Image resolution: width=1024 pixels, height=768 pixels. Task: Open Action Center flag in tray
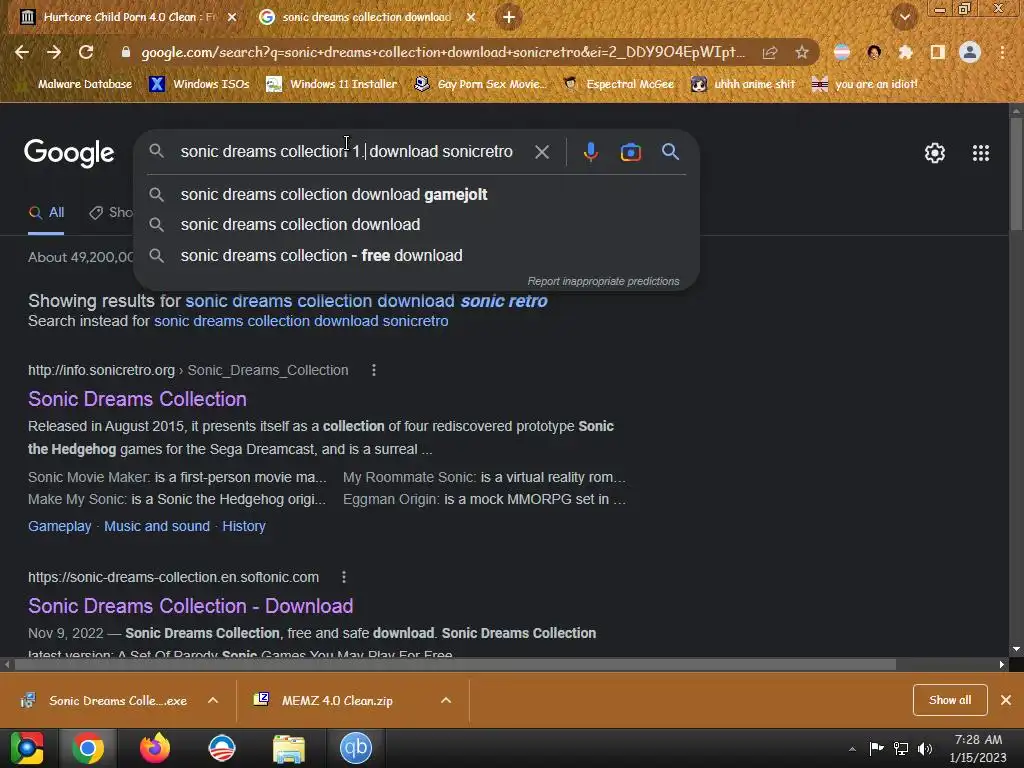[x=876, y=748]
